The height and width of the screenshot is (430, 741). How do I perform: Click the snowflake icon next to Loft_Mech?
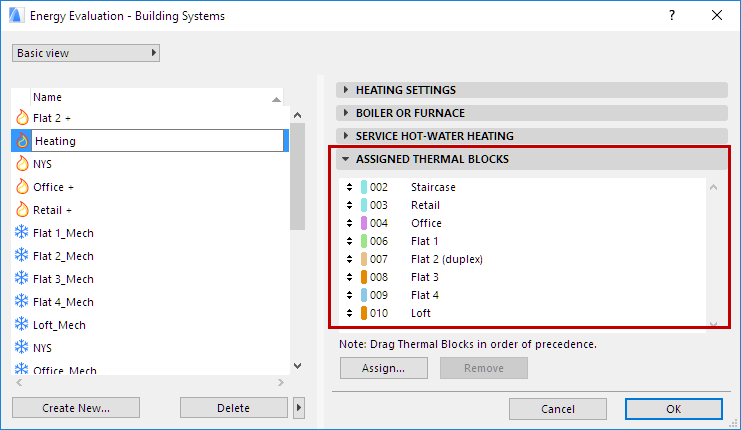22,325
